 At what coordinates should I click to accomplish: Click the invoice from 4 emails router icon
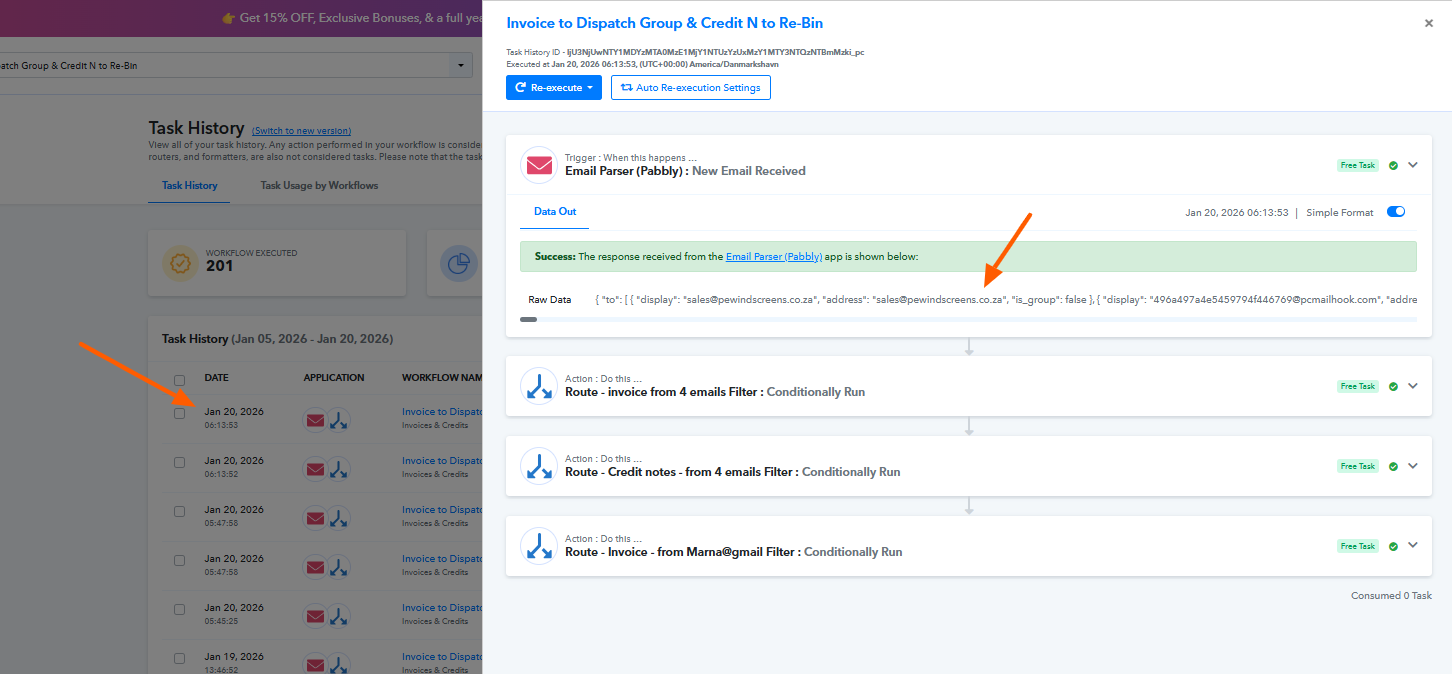pyautogui.click(x=539, y=386)
